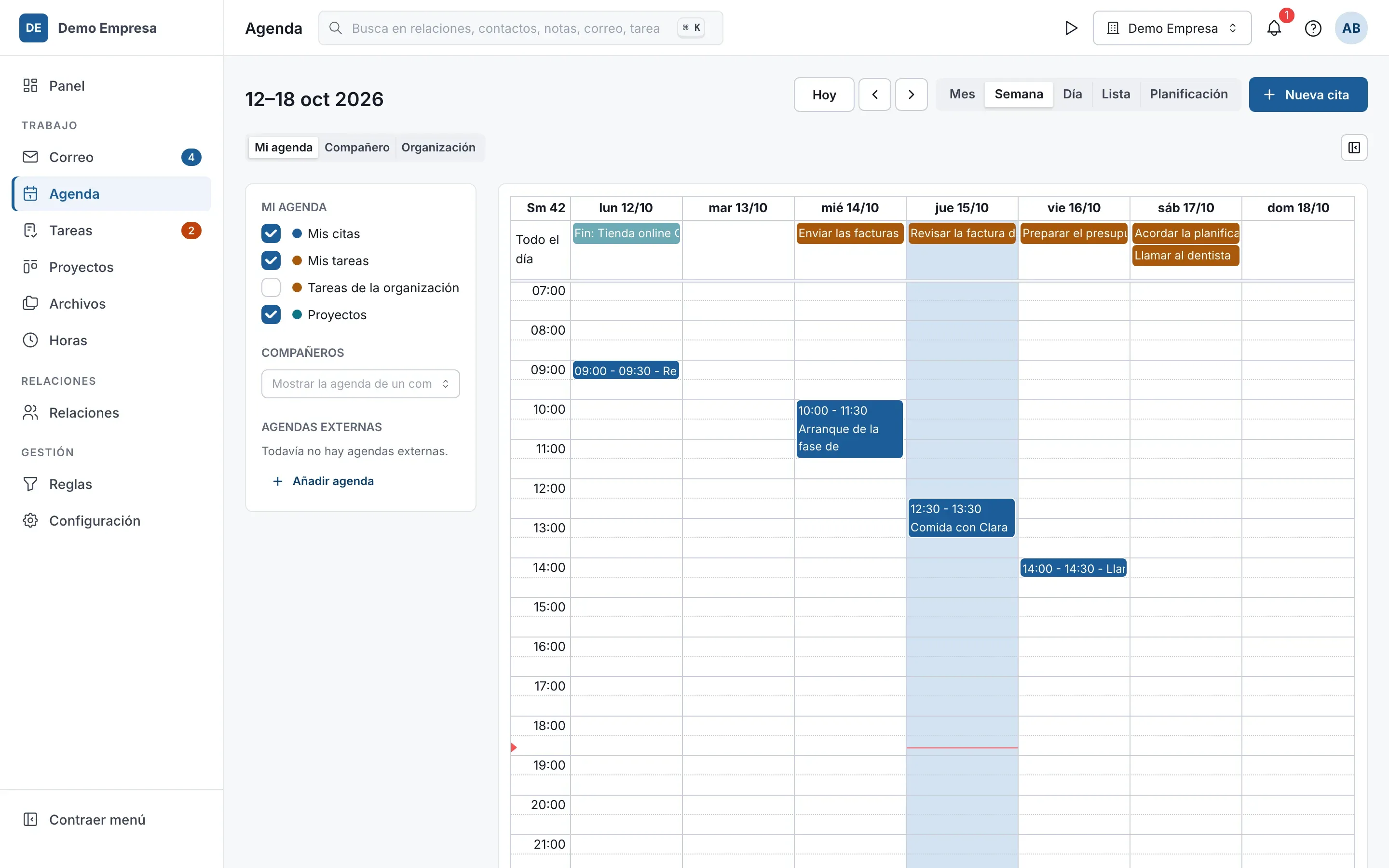
Task: Go to previous week arrow
Action: pyautogui.click(x=875, y=95)
